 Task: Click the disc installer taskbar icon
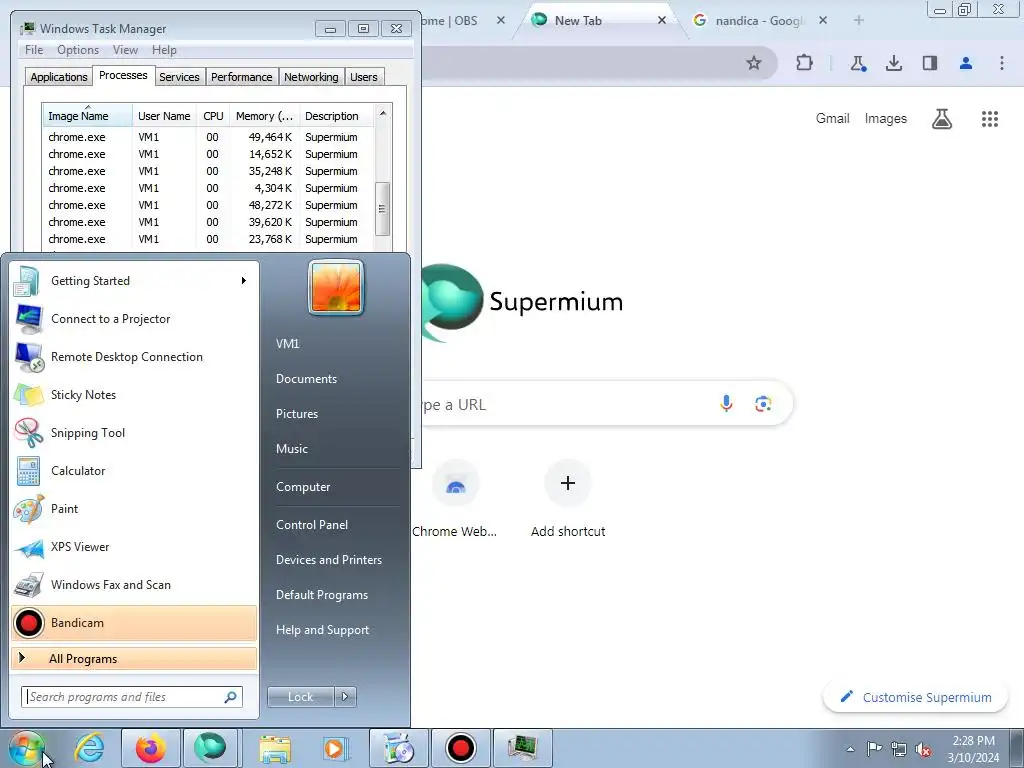pyautogui.click(x=398, y=748)
